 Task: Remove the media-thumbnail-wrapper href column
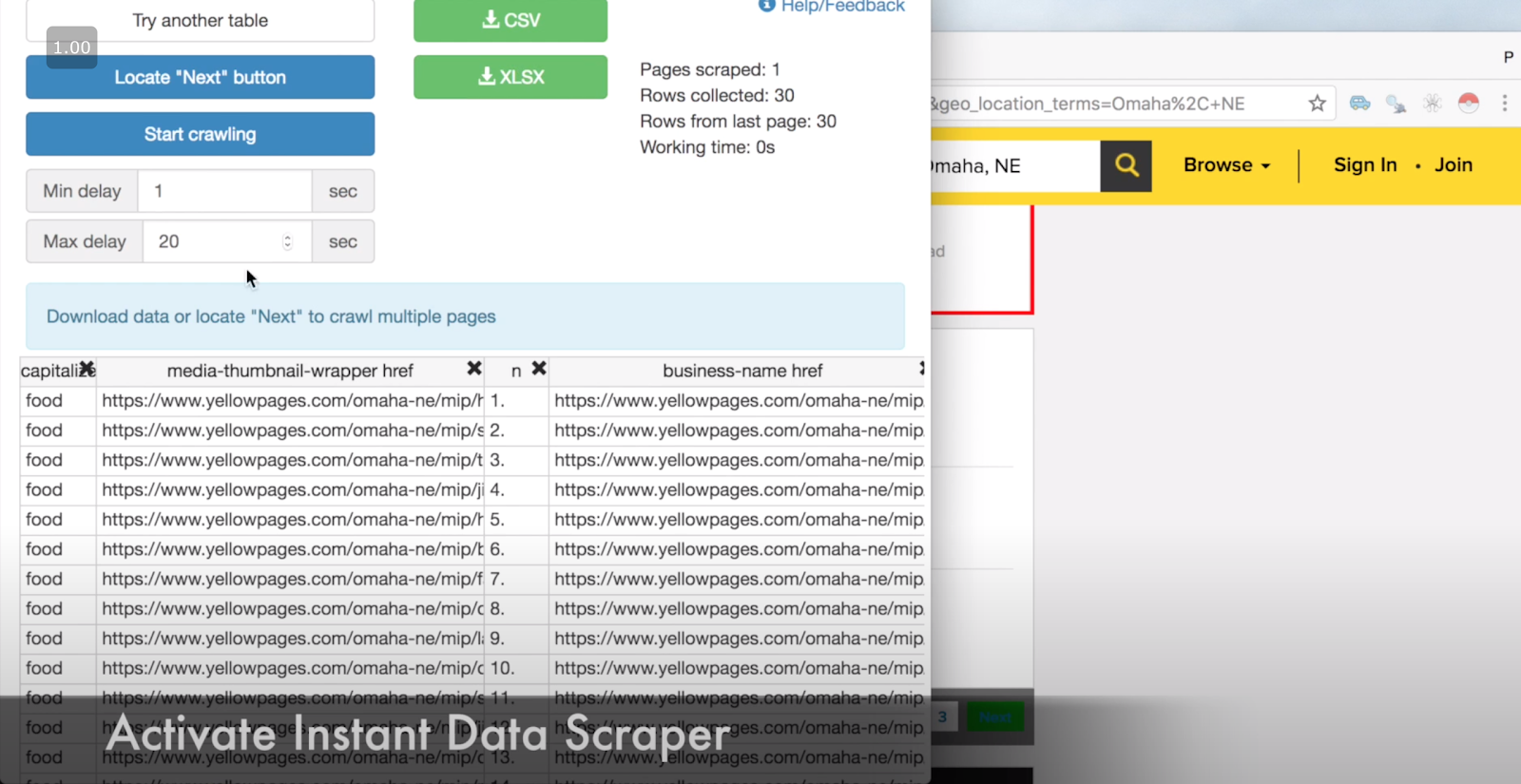tap(474, 369)
